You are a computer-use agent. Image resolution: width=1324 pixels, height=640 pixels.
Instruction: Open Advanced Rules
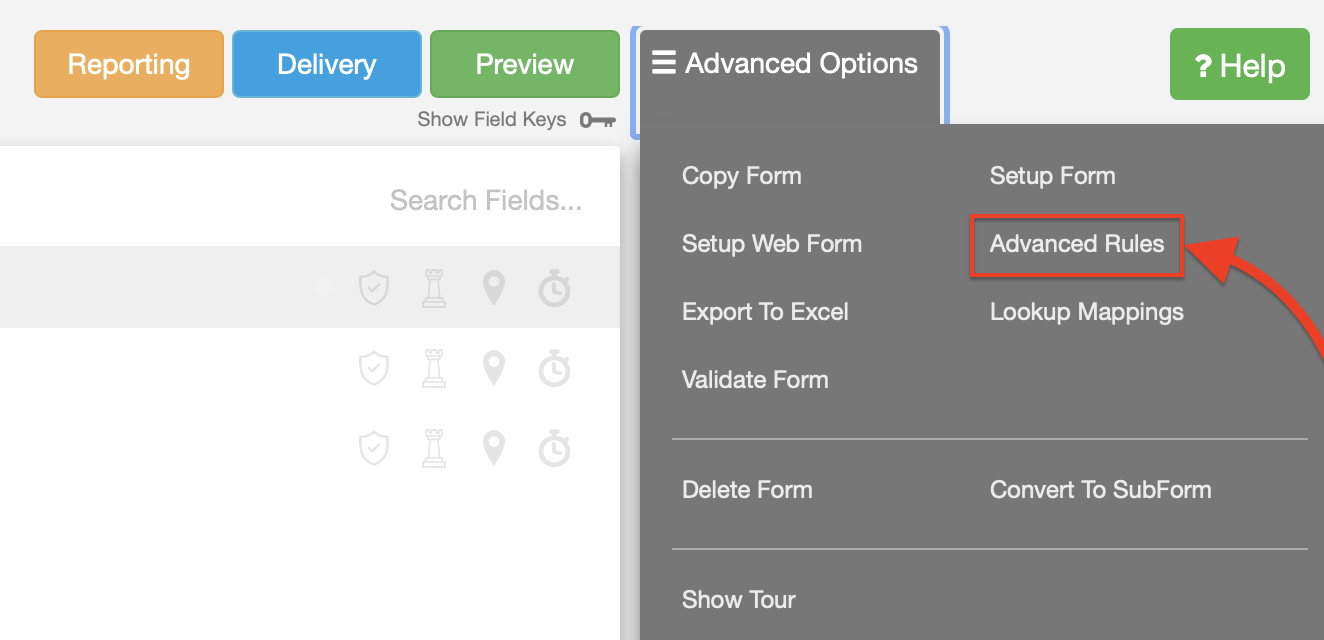pyautogui.click(x=1077, y=244)
